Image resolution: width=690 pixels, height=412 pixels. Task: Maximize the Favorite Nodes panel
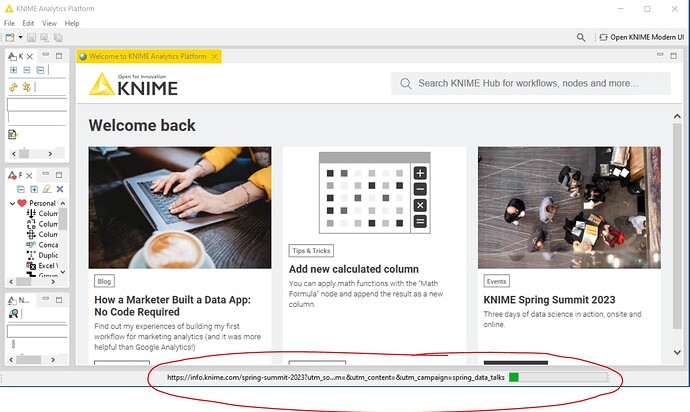(59, 175)
